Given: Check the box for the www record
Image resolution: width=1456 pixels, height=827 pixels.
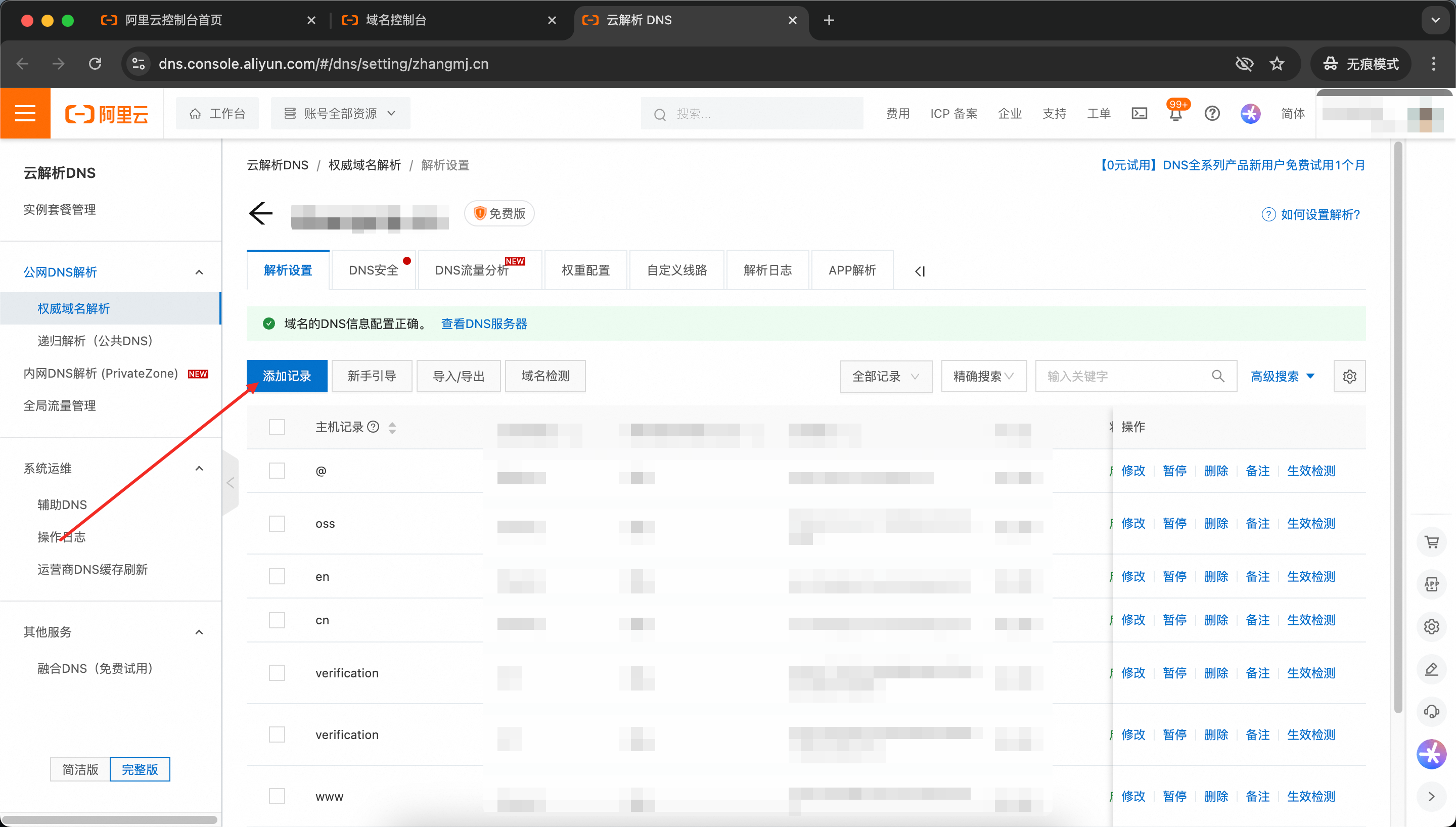Looking at the screenshot, I should [x=277, y=796].
